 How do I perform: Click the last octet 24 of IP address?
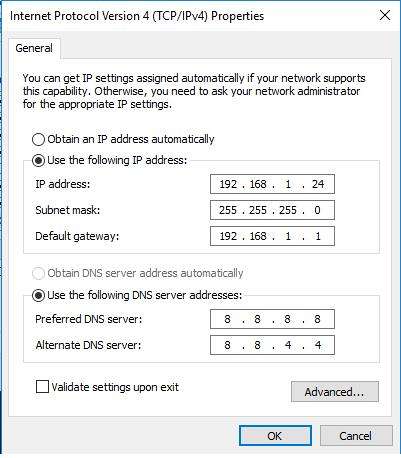coord(318,184)
